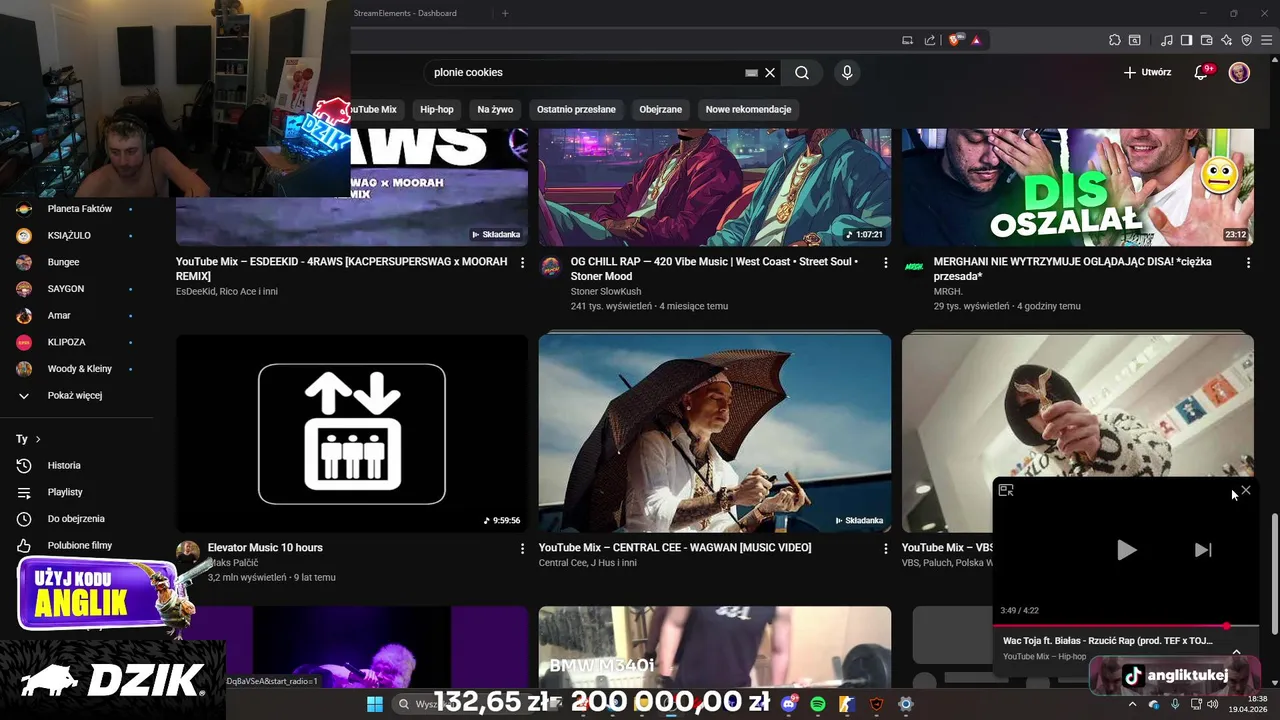This screenshot has width=1280, height=720.
Task: Open the Brave VPN shield icon
Action: (1246, 40)
